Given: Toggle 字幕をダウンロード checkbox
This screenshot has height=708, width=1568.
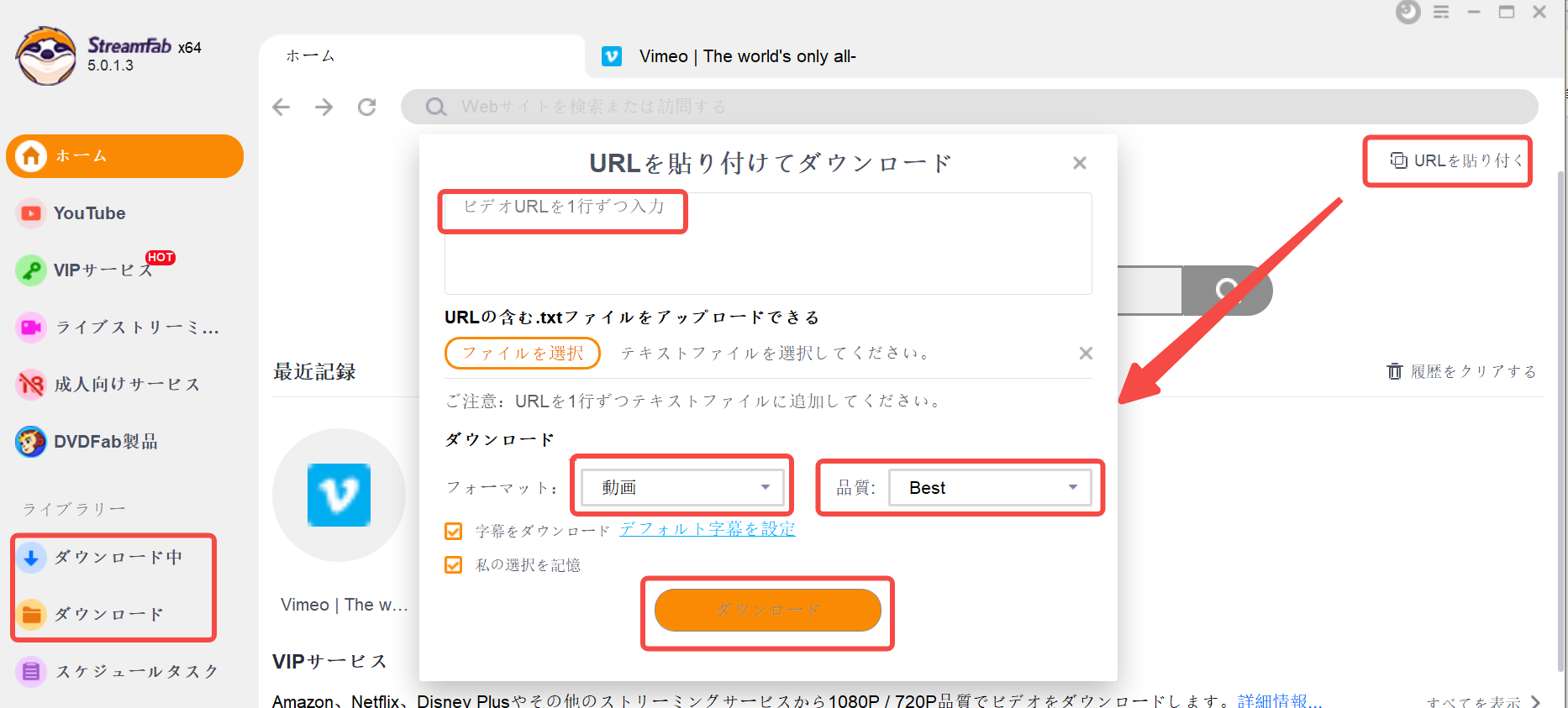Looking at the screenshot, I should pyautogui.click(x=454, y=531).
